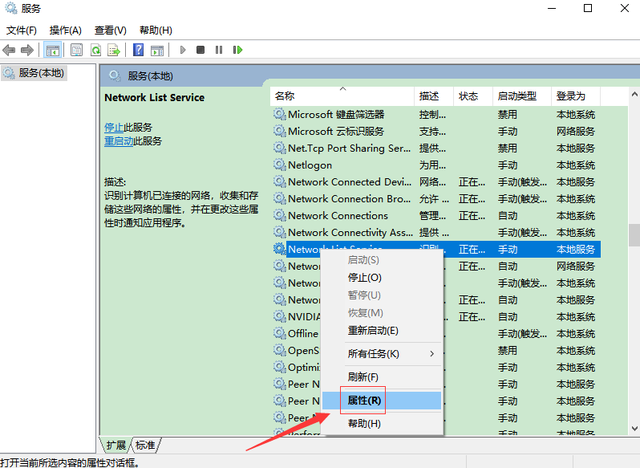Click the Back arrow in the toolbar

10,50
